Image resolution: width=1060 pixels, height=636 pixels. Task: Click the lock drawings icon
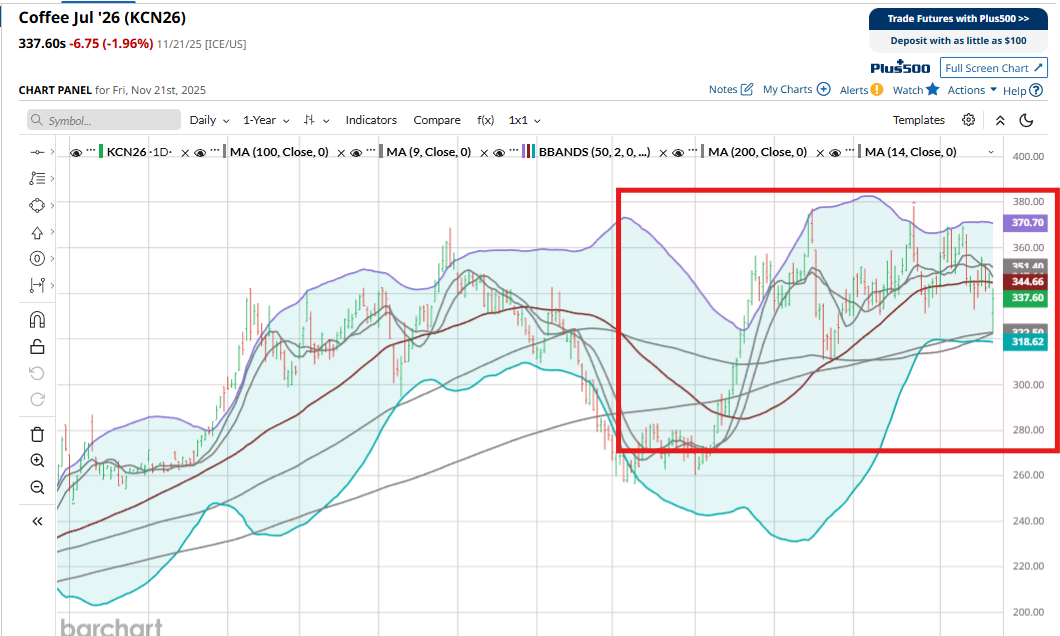pos(37,347)
